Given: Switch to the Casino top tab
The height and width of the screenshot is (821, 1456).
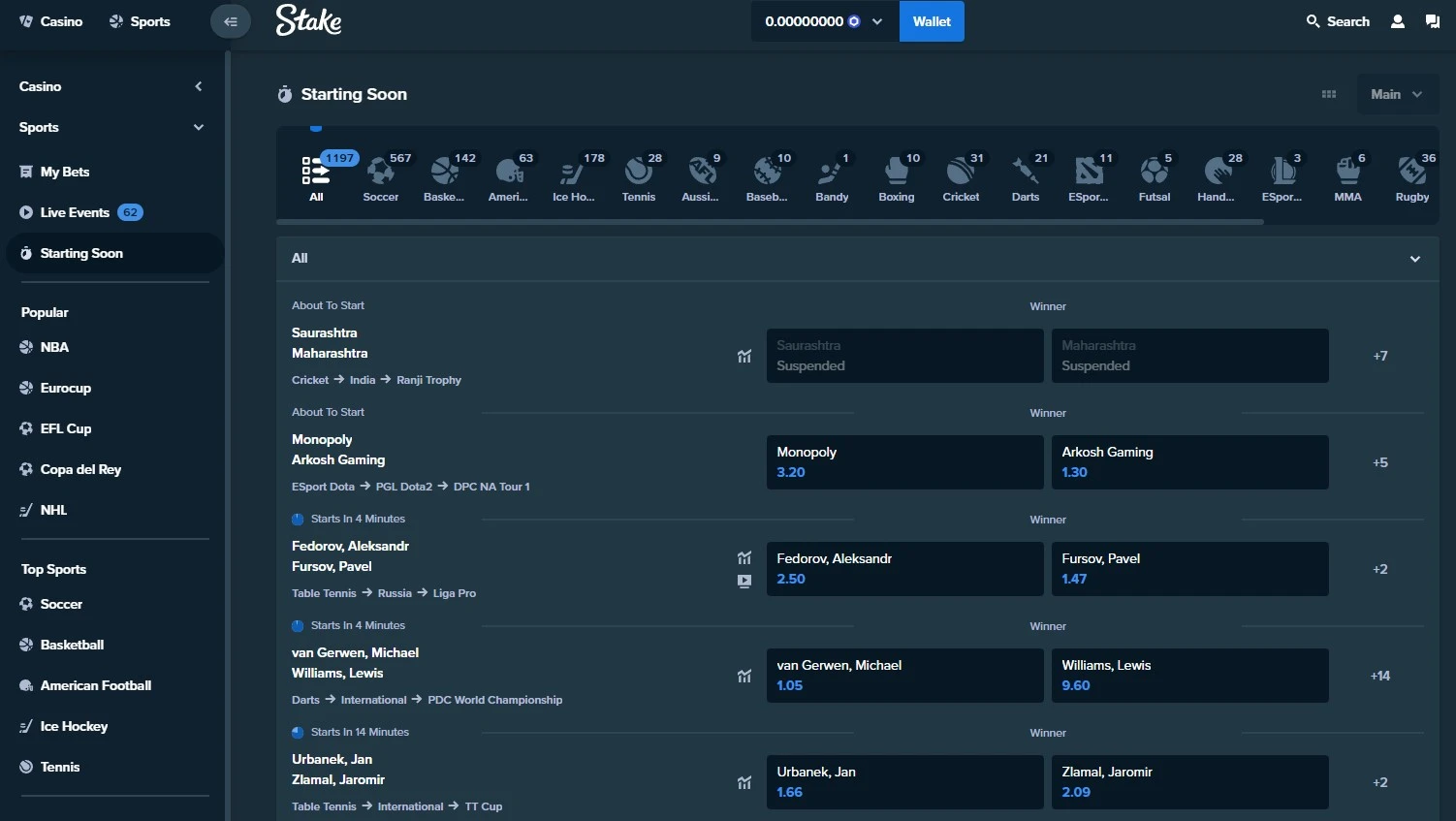Looking at the screenshot, I should click(x=50, y=21).
